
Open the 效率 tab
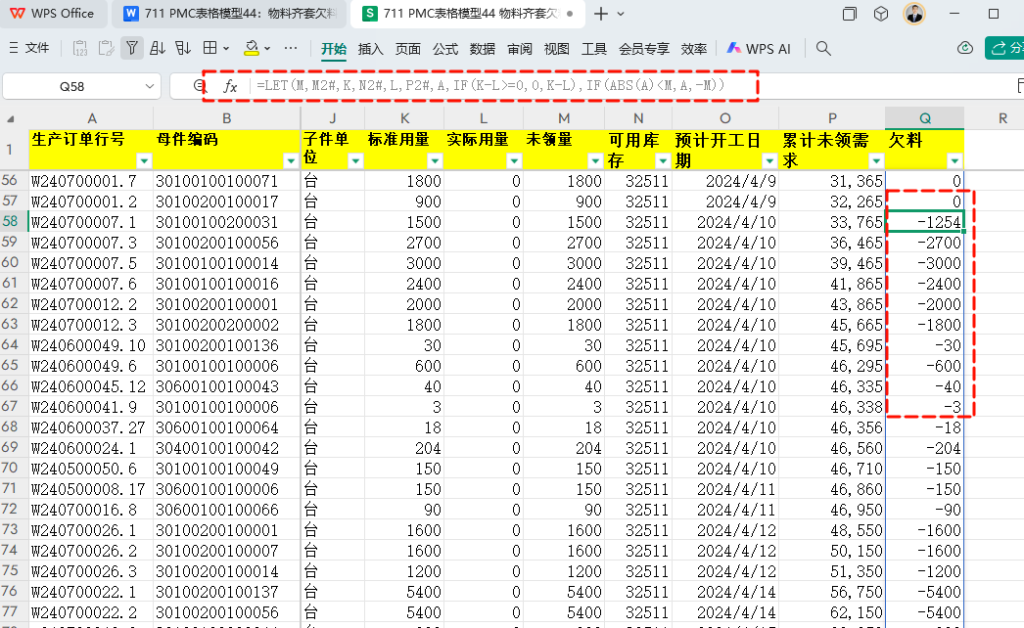[694, 49]
